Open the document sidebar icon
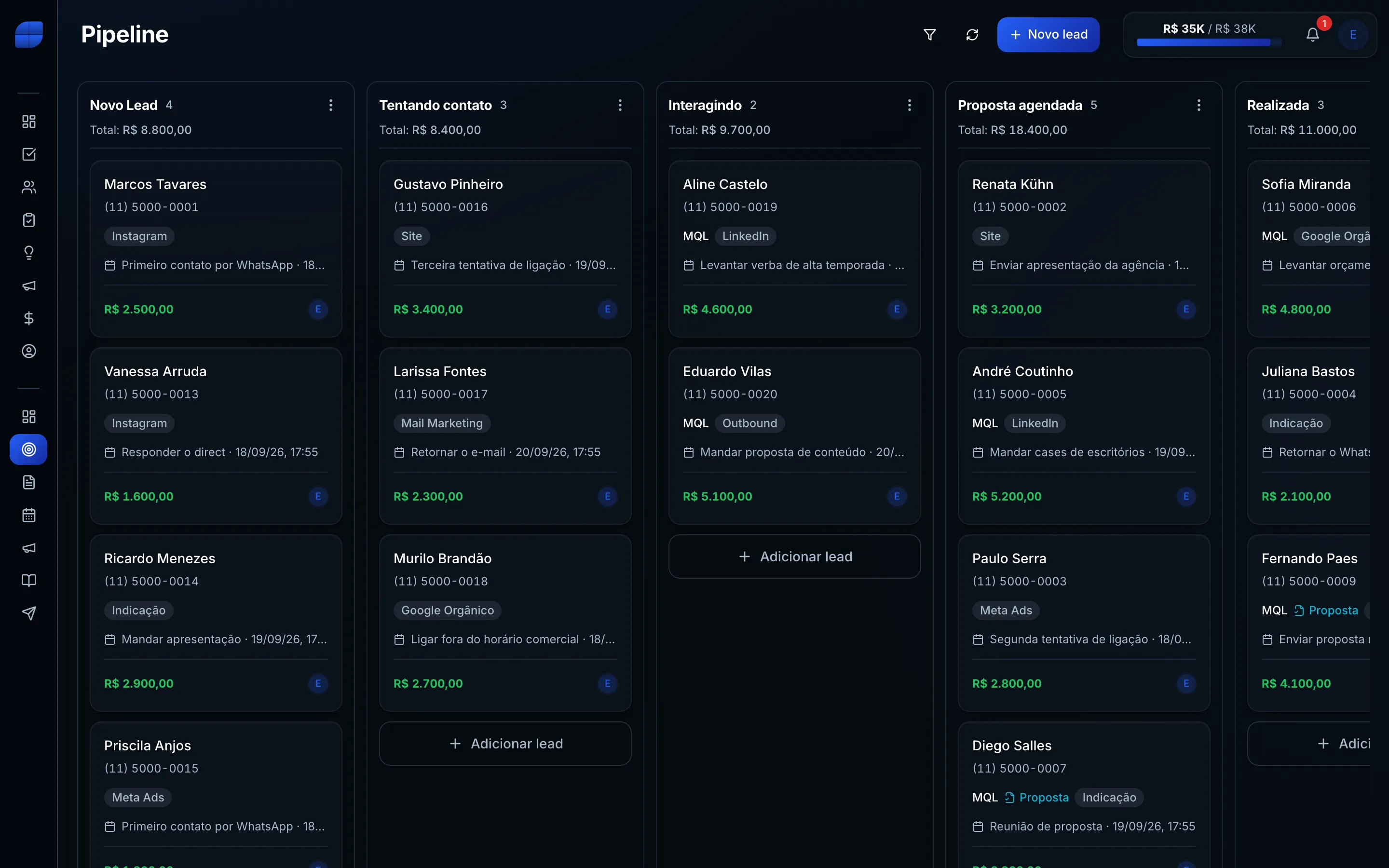 point(29,482)
